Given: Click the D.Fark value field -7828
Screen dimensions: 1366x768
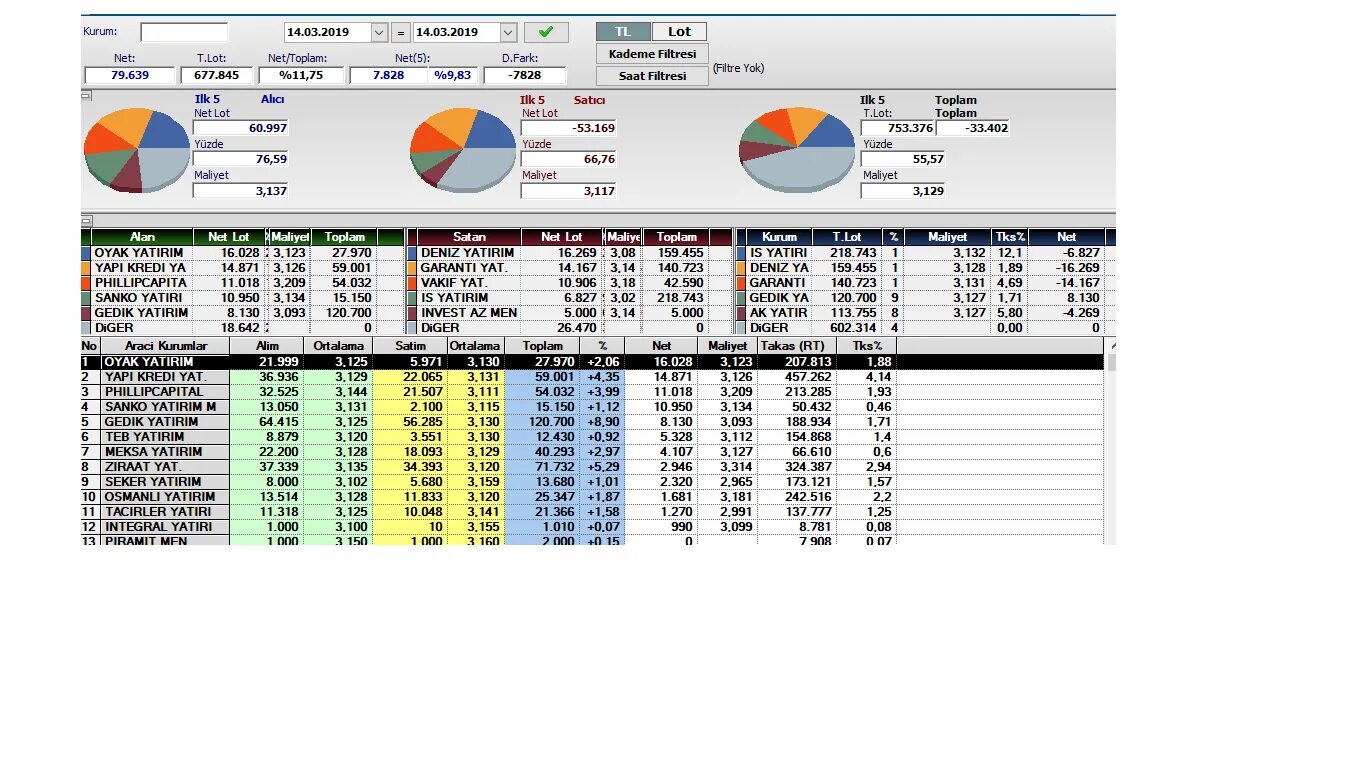Looking at the screenshot, I should 525,75.
